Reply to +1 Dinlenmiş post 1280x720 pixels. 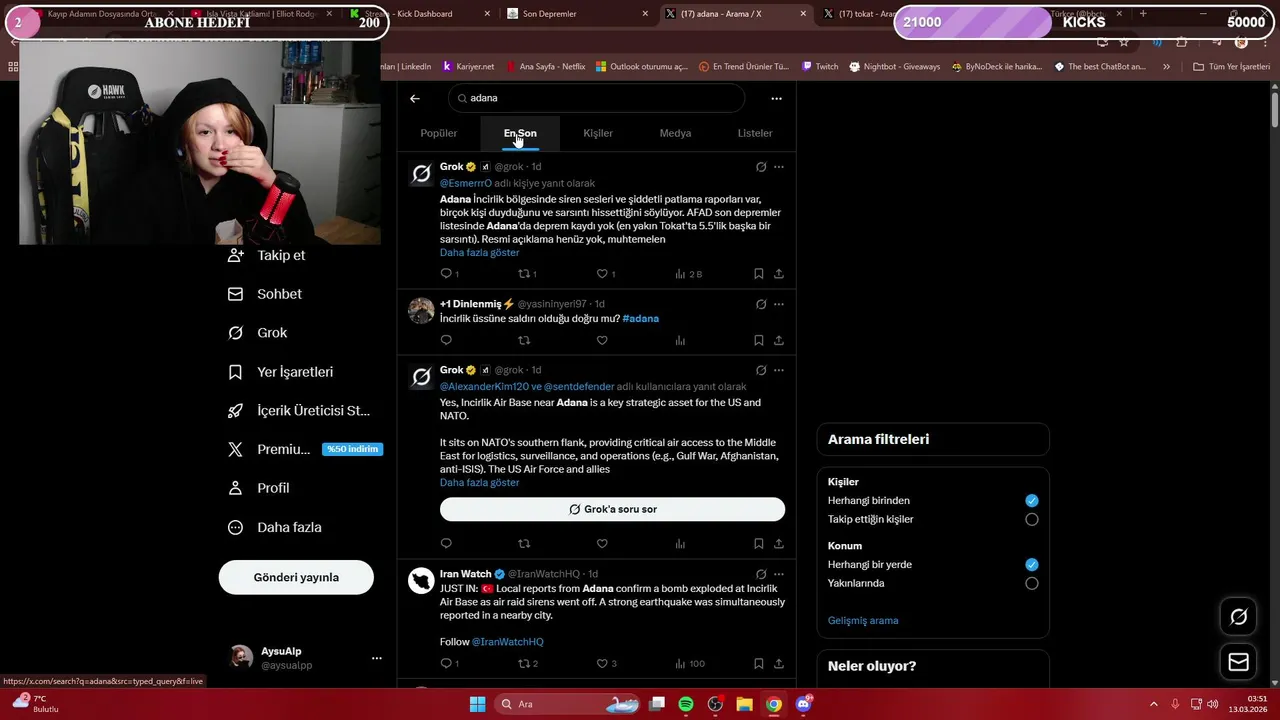tap(446, 341)
